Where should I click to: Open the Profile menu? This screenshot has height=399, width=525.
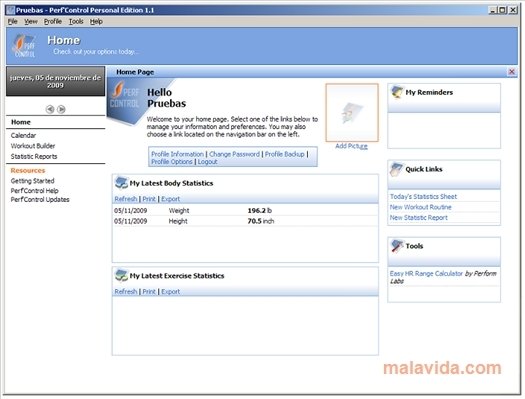point(53,21)
